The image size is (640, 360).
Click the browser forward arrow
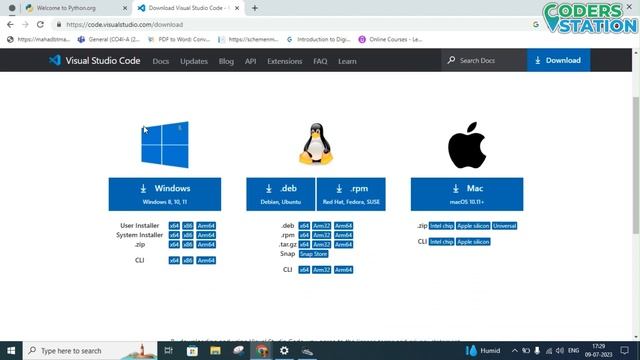pyautogui.click(x=25, y=24)
